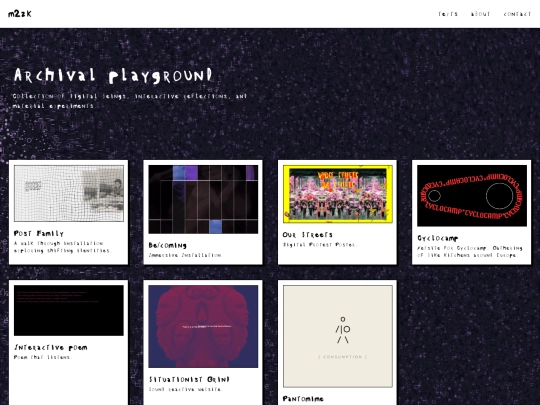Viewport: 540px width, 405px height.
Task: Click the Becoming card title
Action: tap(167, 245)
